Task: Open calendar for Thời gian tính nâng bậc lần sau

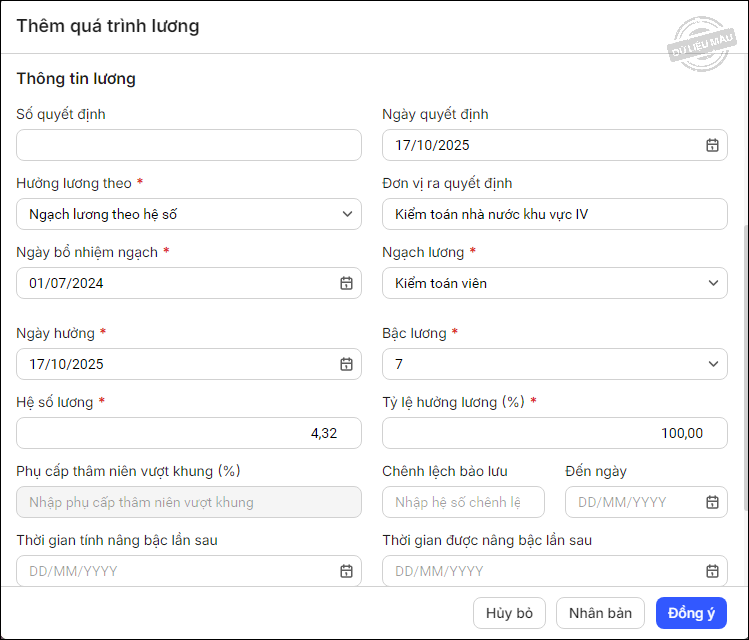Action: tap(346, 571)
